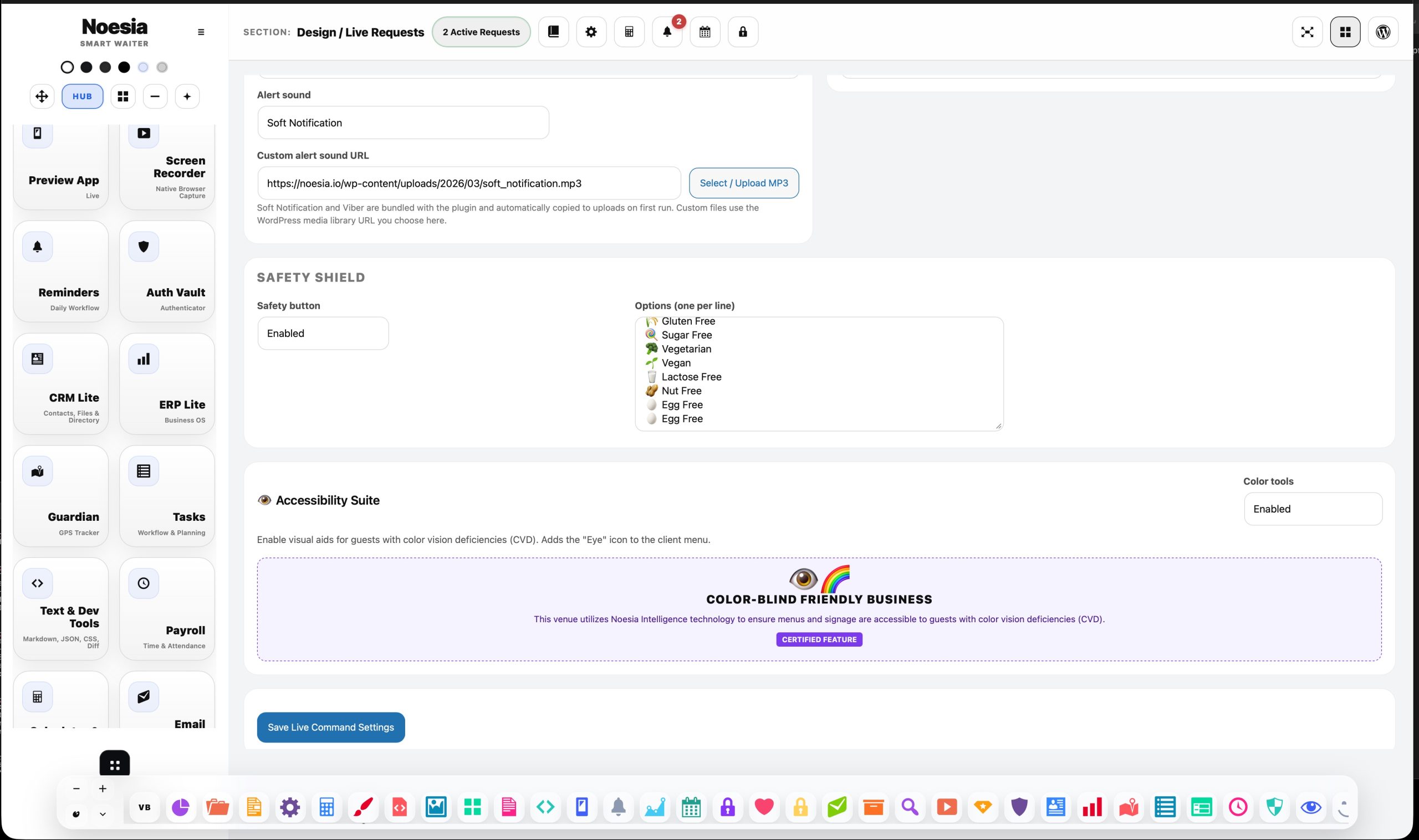Open the pink clock dock icon
The height and width of the screenshot is (840, 1419).
tap(1238, 807)
